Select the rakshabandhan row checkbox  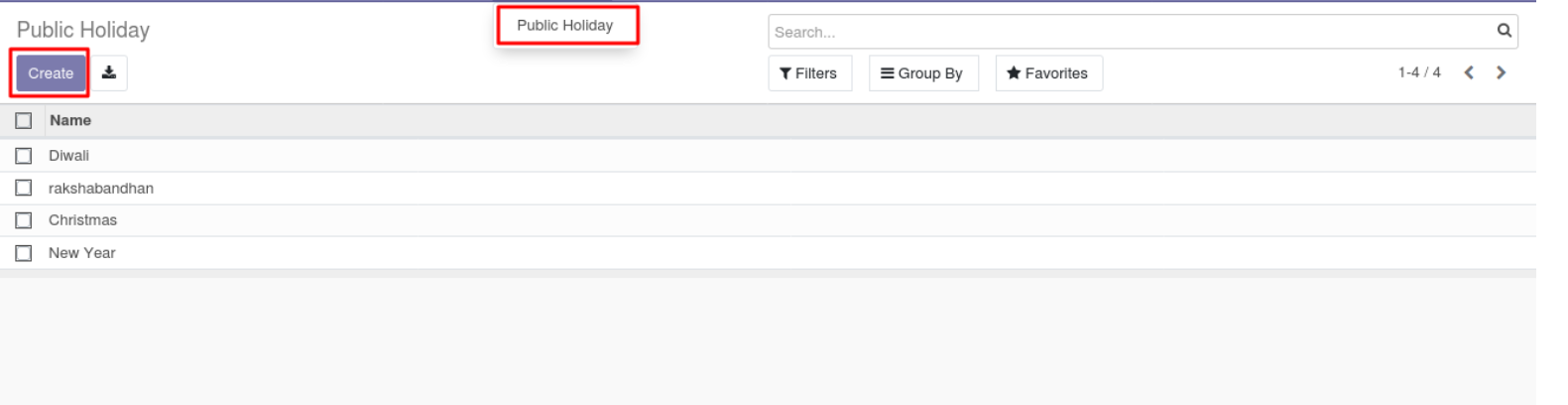(24, 189)
